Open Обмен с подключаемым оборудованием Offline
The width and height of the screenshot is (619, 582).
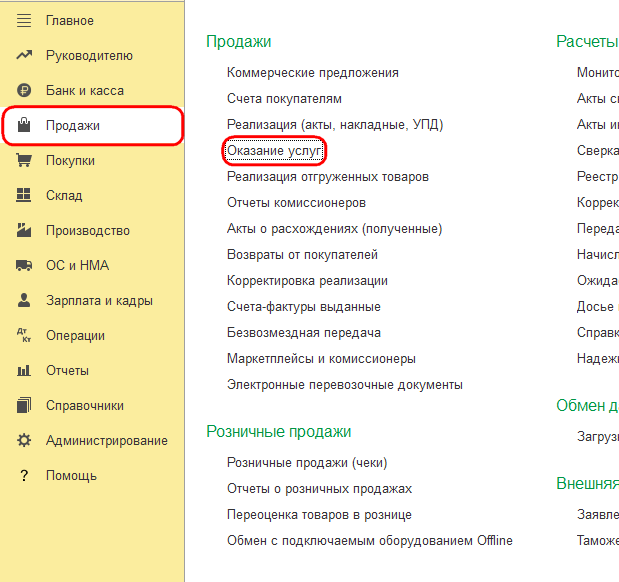pyautogui.click(x=370, y=541)
